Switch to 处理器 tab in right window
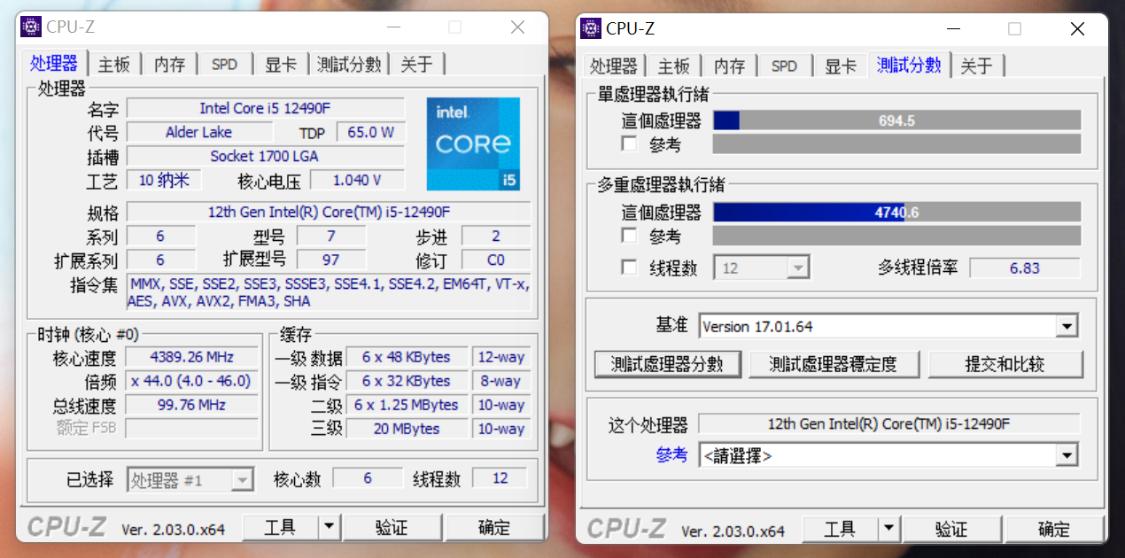The width and height of the screenshot is (1125, 558). tap(613, 66)
